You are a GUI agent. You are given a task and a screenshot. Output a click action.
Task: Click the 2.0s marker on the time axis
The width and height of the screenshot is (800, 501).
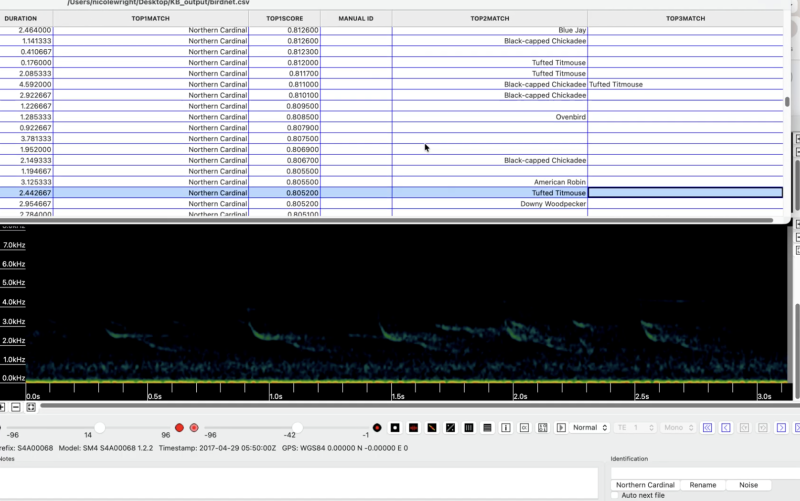[x=520, y=396]
